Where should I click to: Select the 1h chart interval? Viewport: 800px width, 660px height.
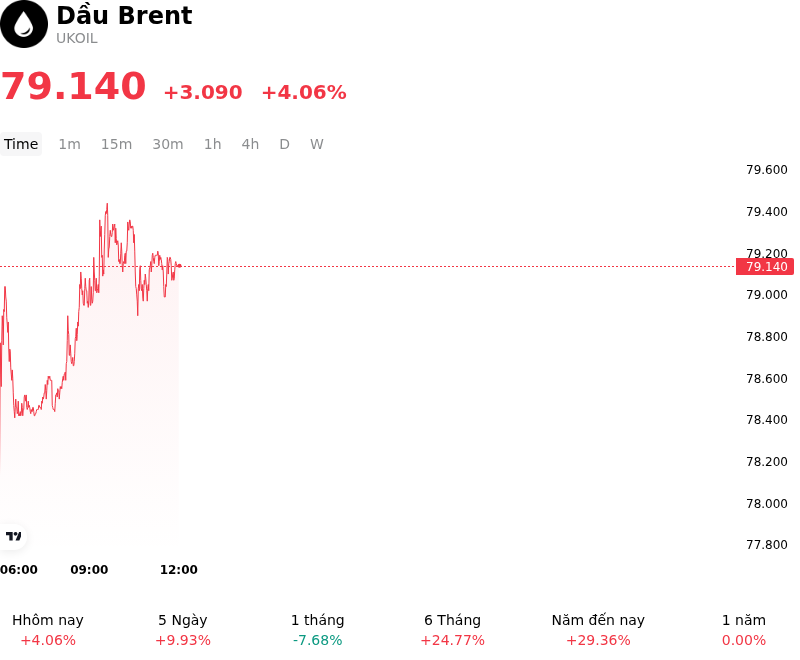click(x=213, y=144)
